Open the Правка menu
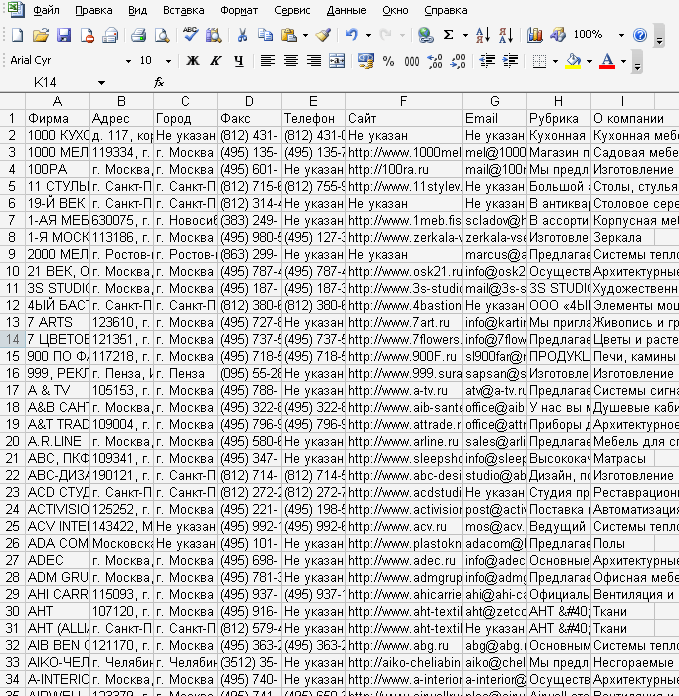The image size is (679, 696). [94, 10]
